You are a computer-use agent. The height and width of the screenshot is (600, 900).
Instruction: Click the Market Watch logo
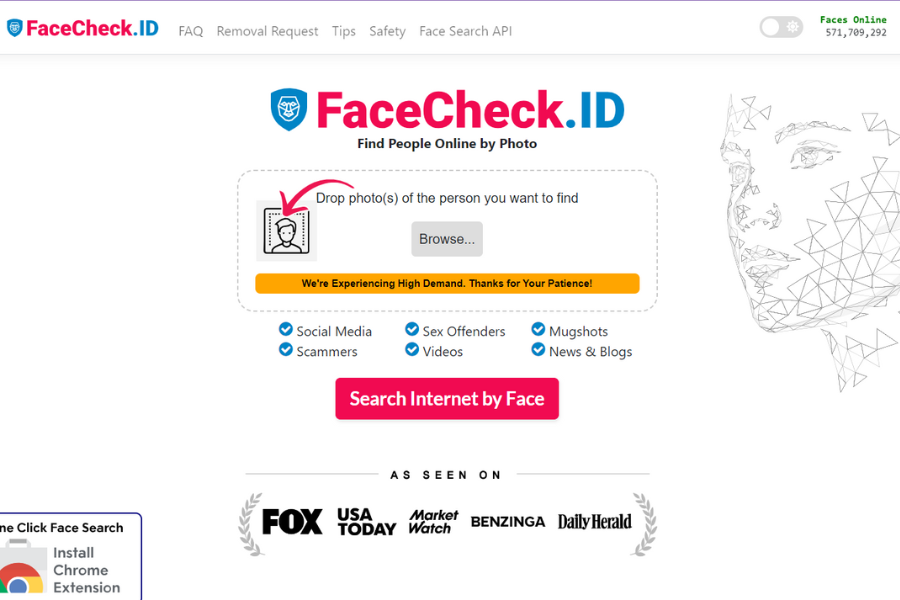pyautogui.click(x=432, y=520)
